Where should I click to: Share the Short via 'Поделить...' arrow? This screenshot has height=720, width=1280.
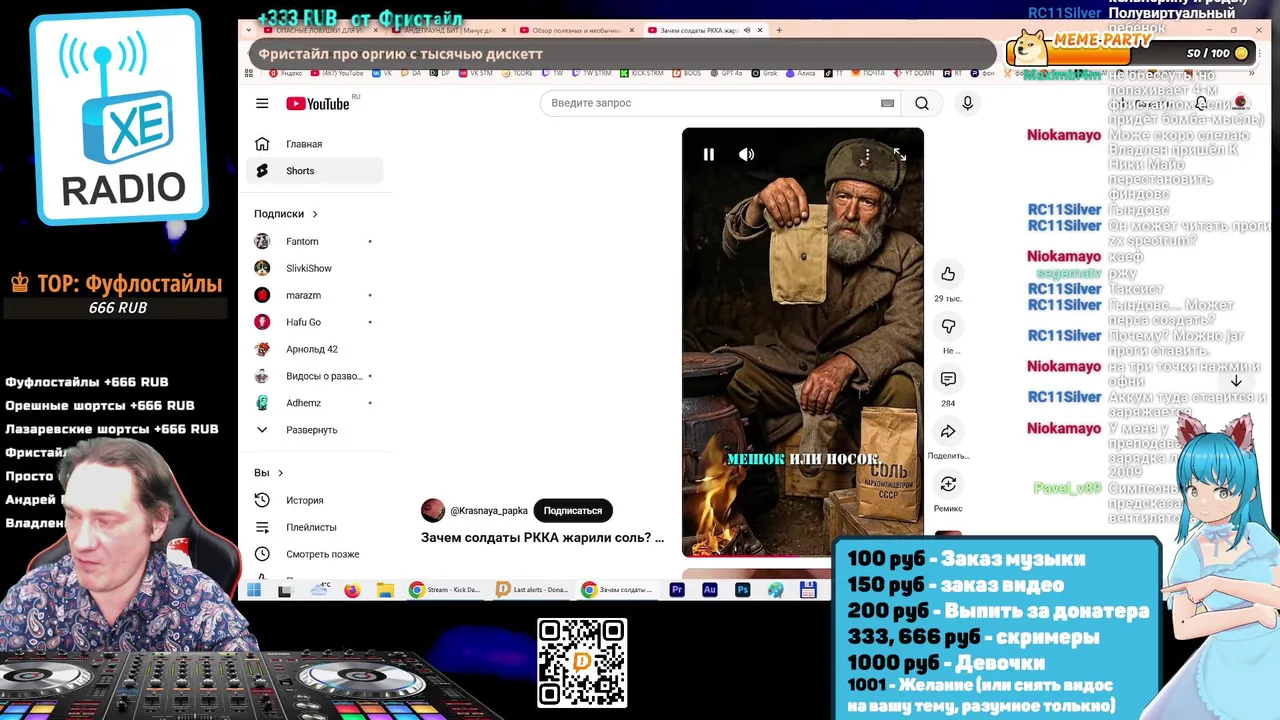pos(948,431)
